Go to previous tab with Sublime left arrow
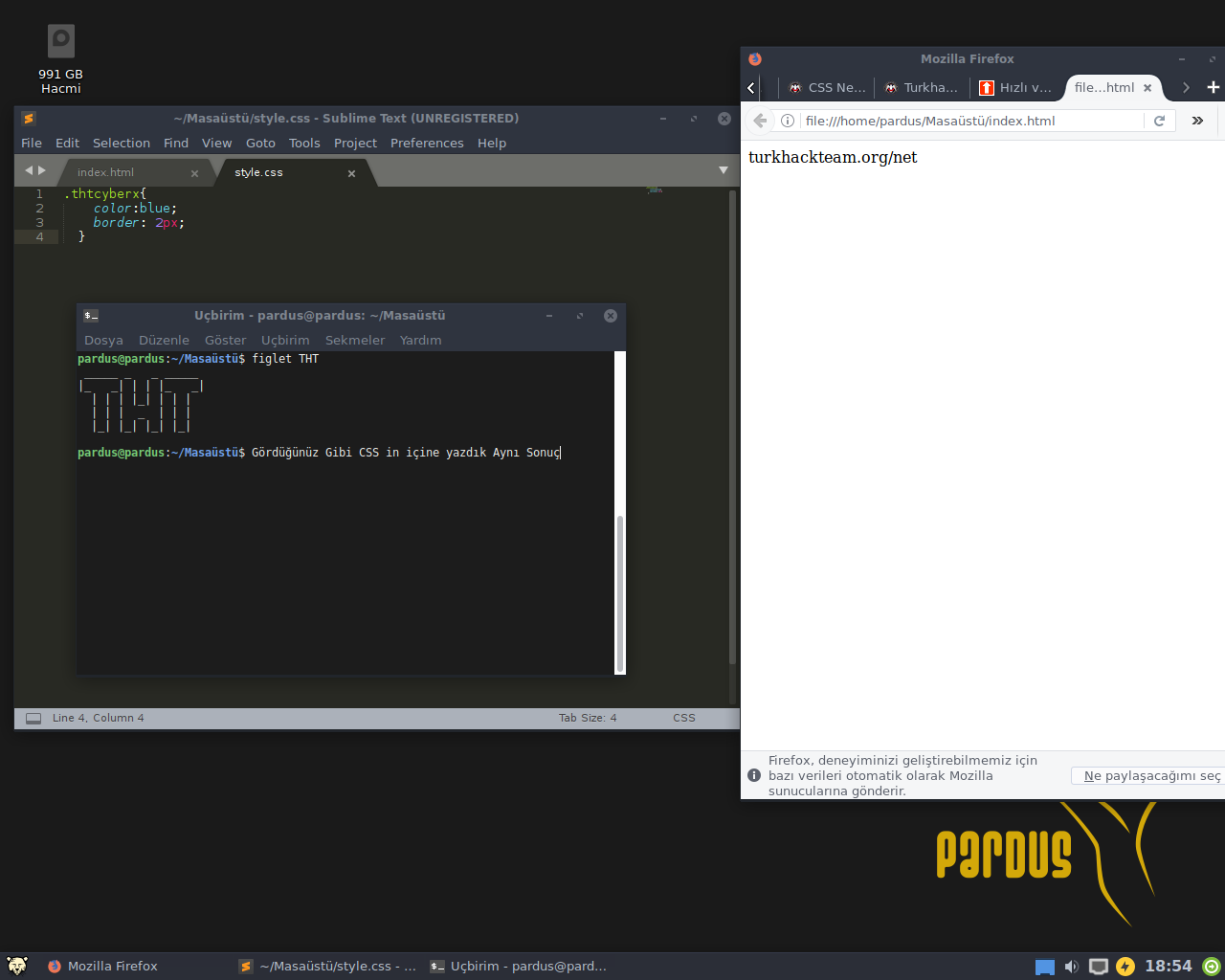The image size is (1225, 980). click(x=29, y=170)
